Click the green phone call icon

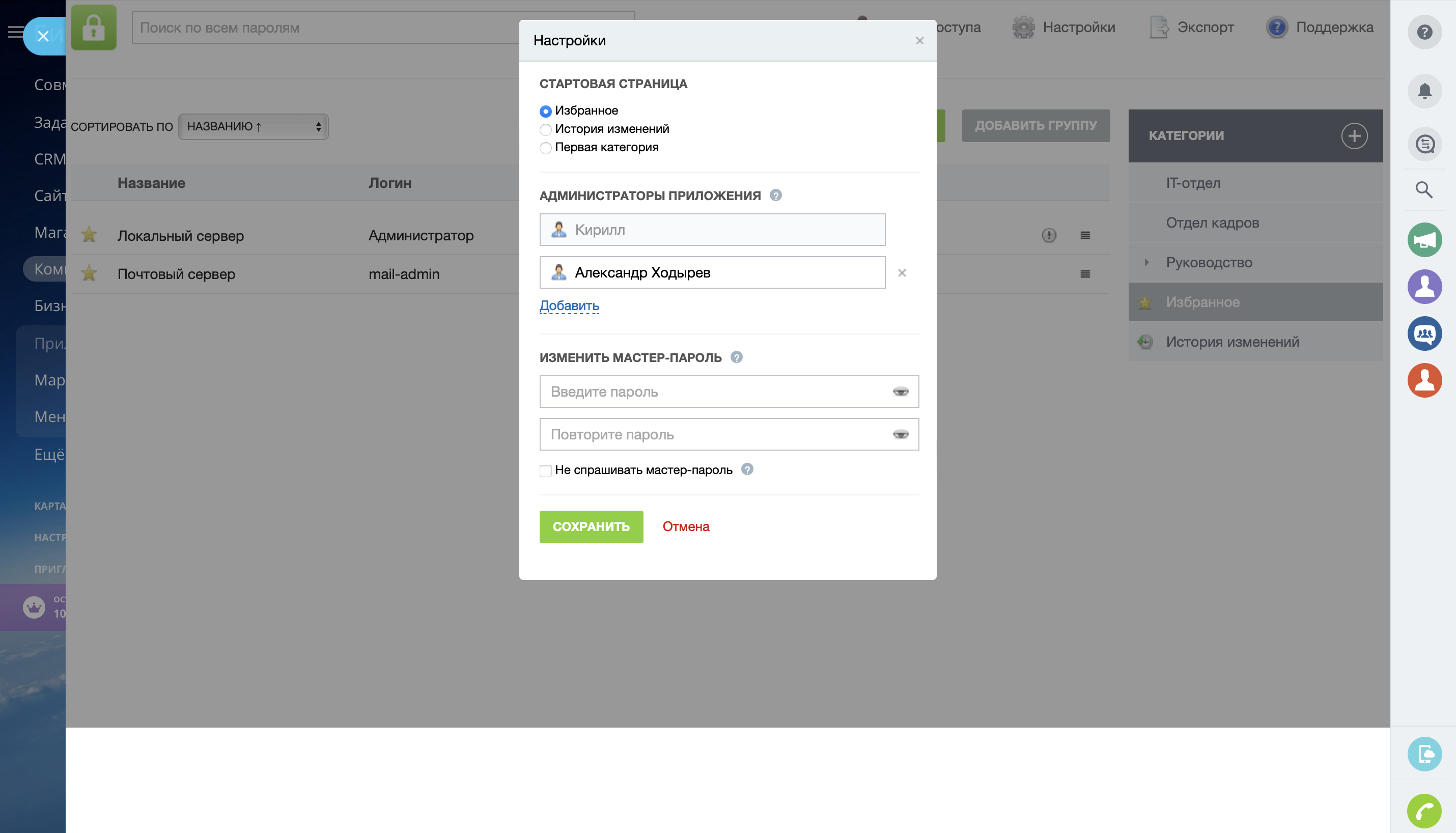tap(1424, 811)
